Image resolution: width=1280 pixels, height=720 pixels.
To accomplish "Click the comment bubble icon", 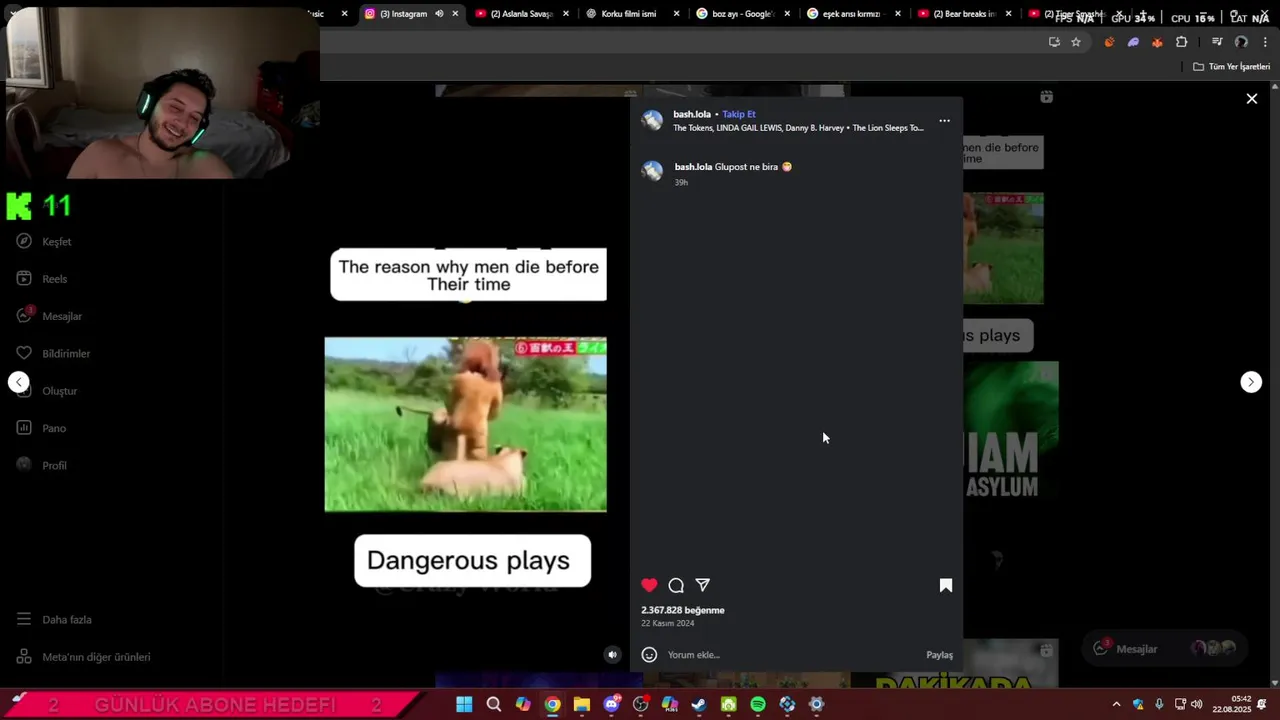I will [x=676, y=585].
